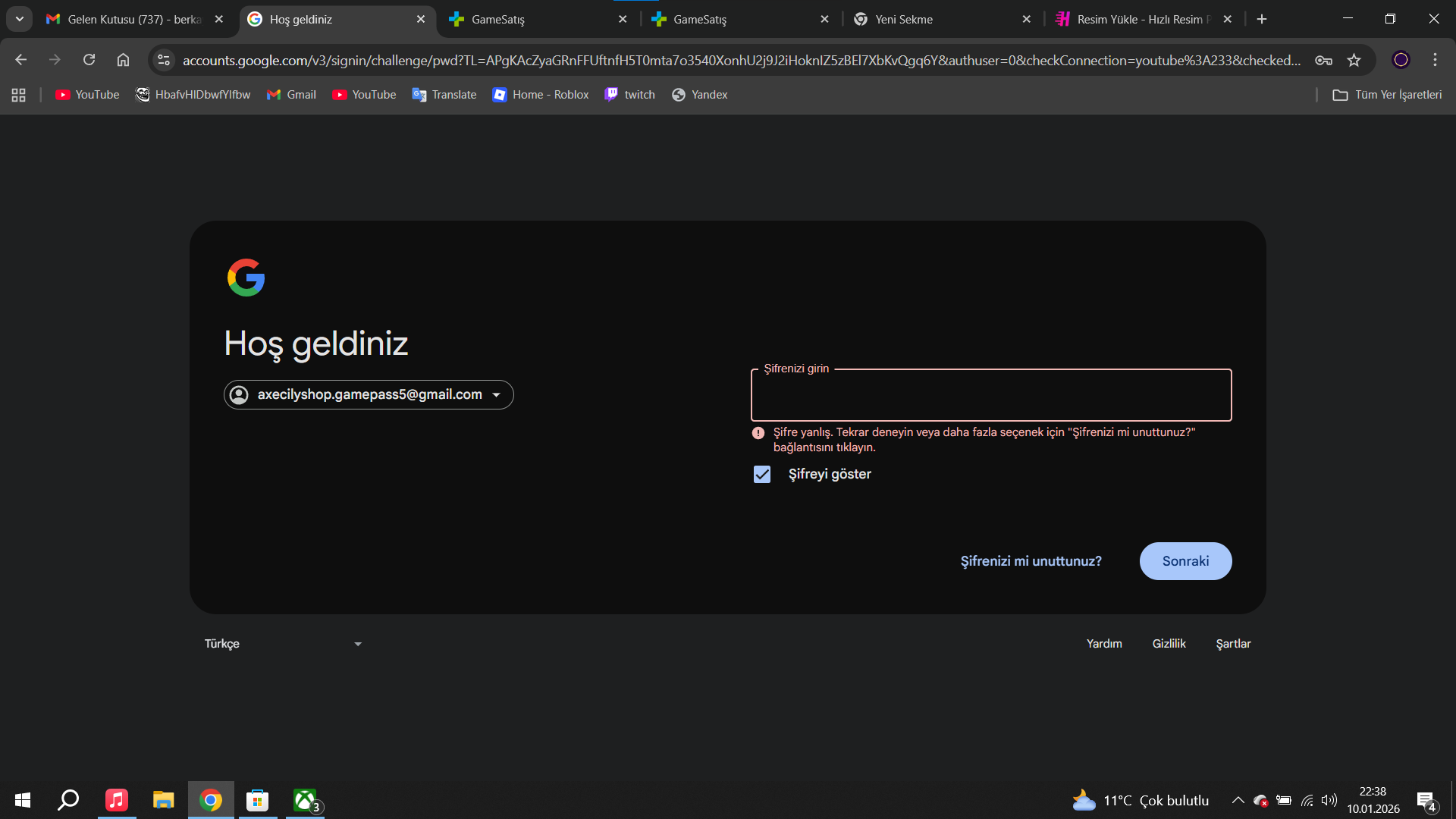Viewport: 1456px width, 819px height.
Task: Switch to the Gelen Kutusu (737) tab
Action: 133,19
